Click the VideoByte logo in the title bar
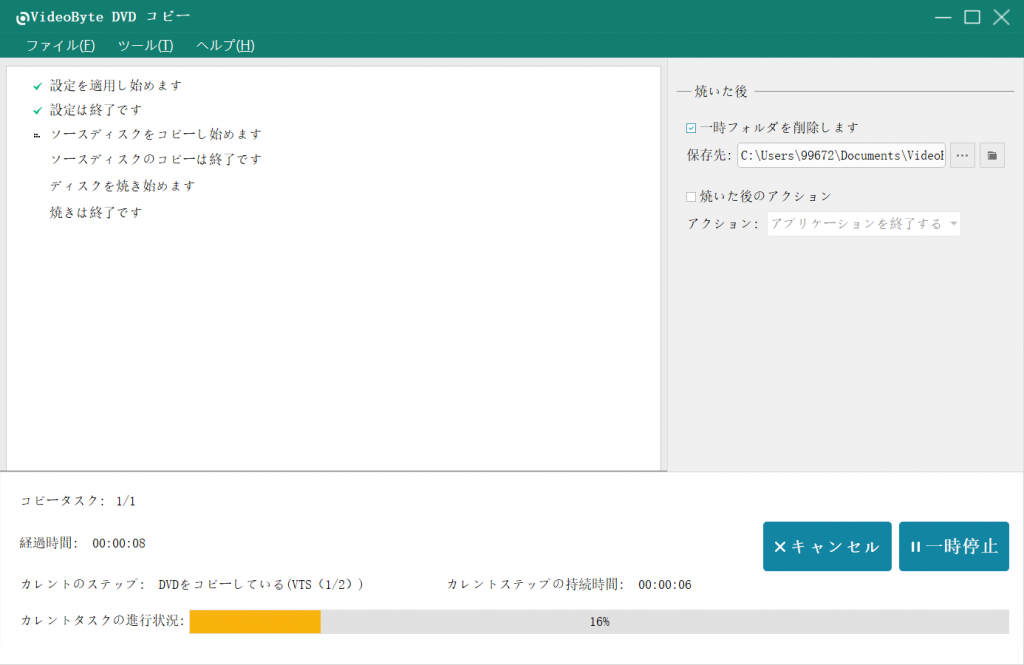This screenshot has width=1024, height=665. click(x=22, y=17)
